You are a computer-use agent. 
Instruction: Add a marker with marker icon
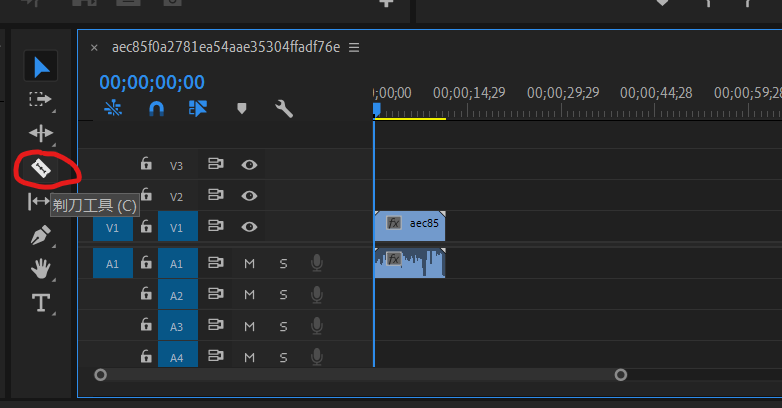(x=241, y=108)
